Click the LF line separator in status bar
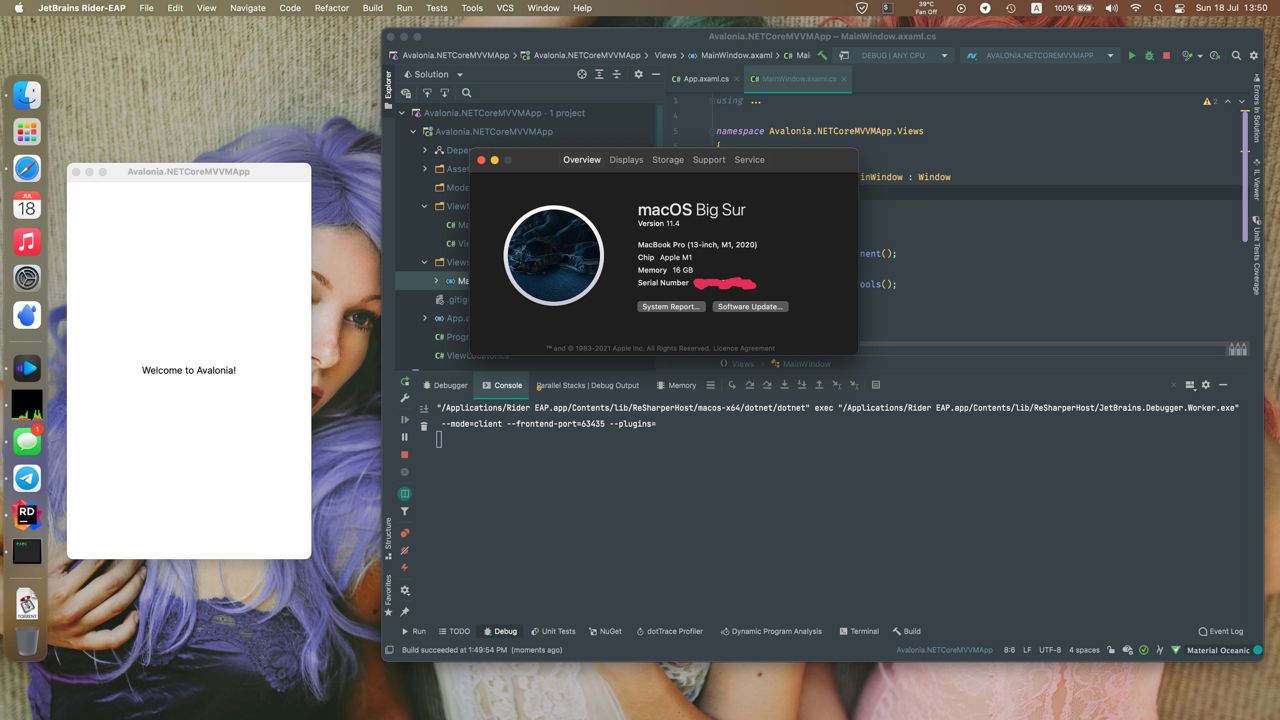1280x720 pixels. tap(1027, 650)
